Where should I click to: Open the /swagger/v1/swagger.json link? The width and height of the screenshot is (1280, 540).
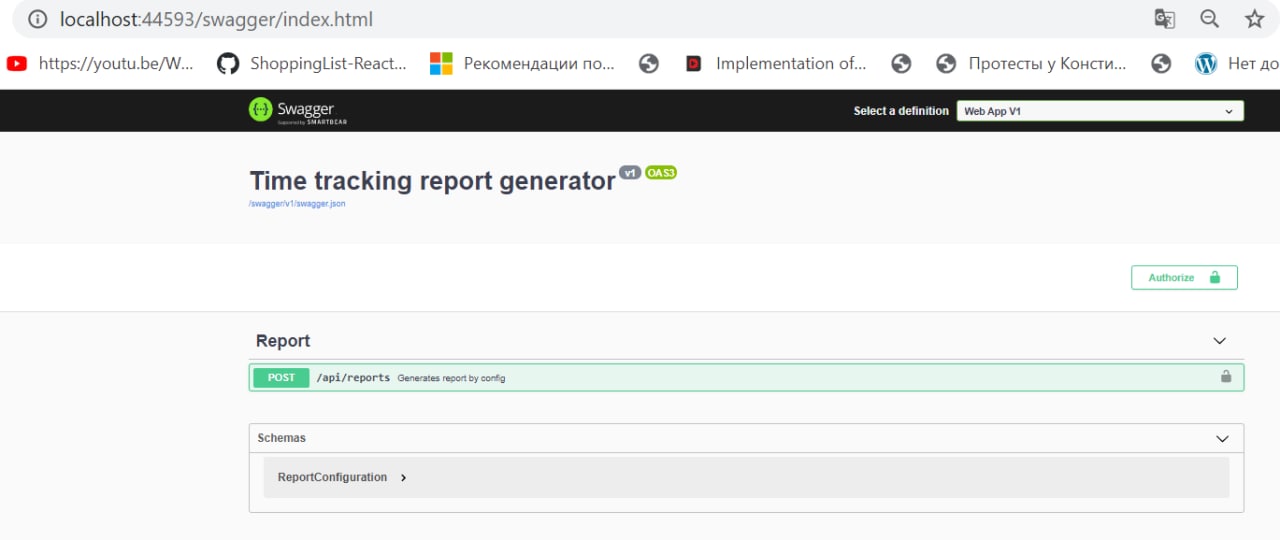(297, 204)
